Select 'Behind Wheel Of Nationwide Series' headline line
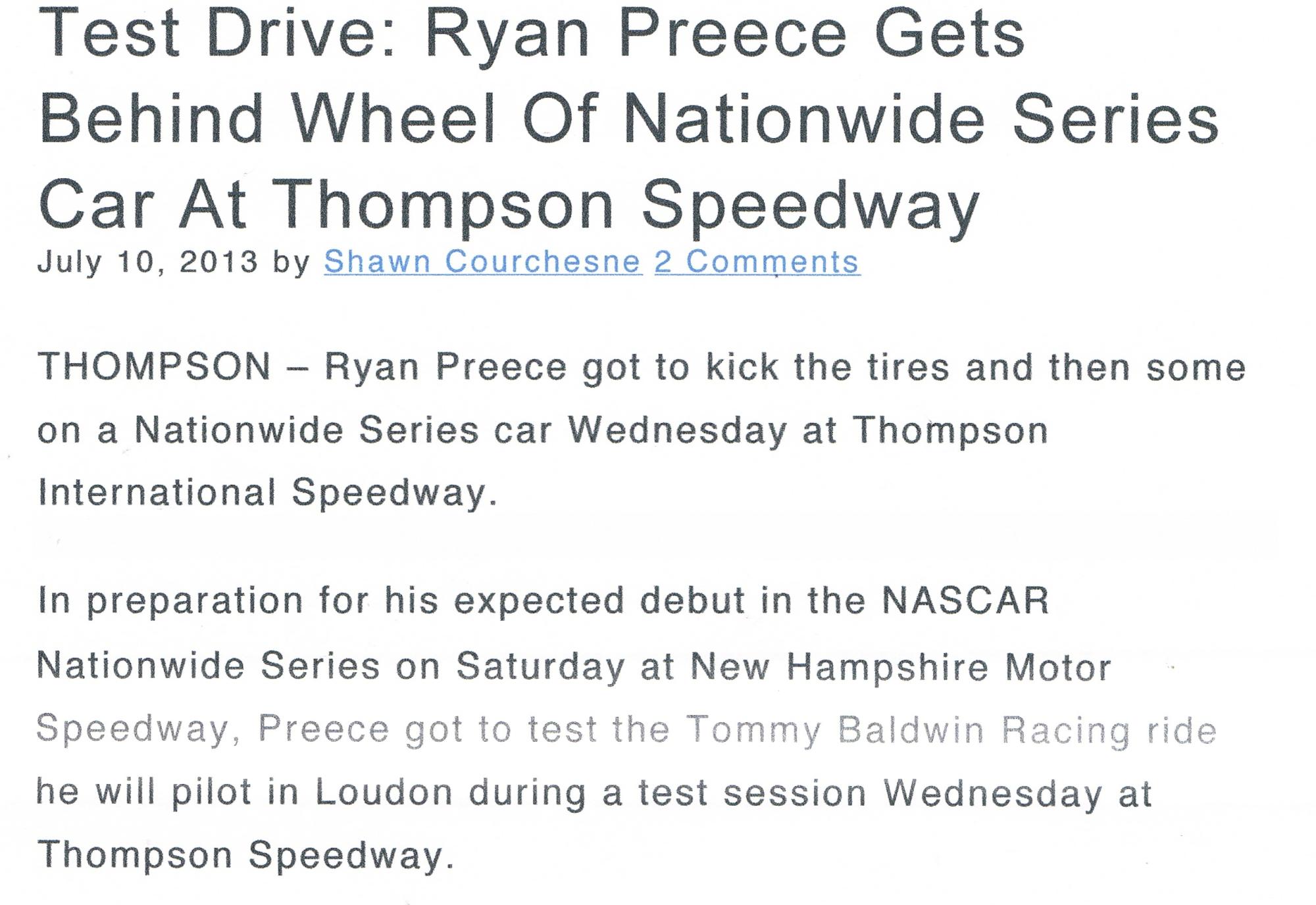This screenshot has width=1316, height=905. click(629, 118)
